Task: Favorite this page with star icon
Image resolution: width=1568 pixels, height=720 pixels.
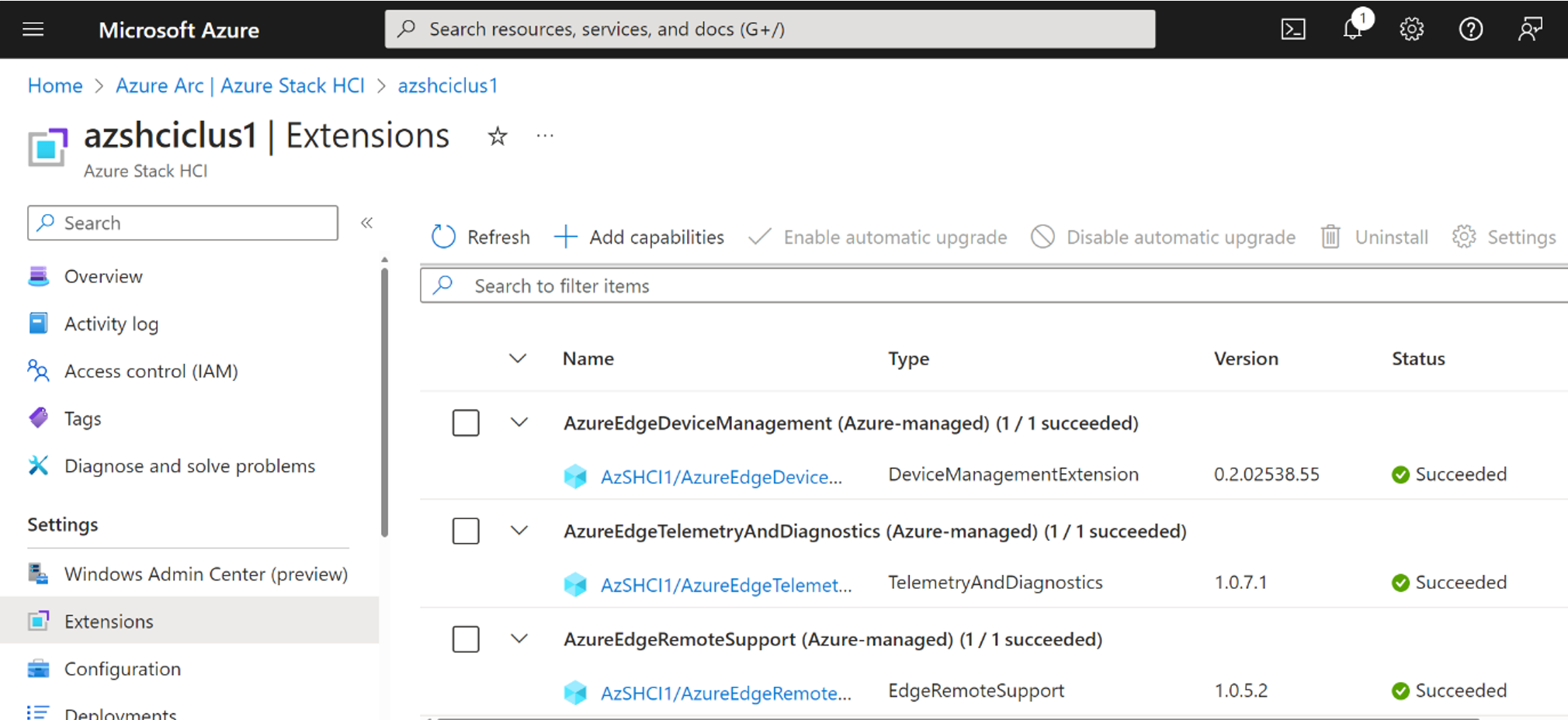Action: (497, 137)
